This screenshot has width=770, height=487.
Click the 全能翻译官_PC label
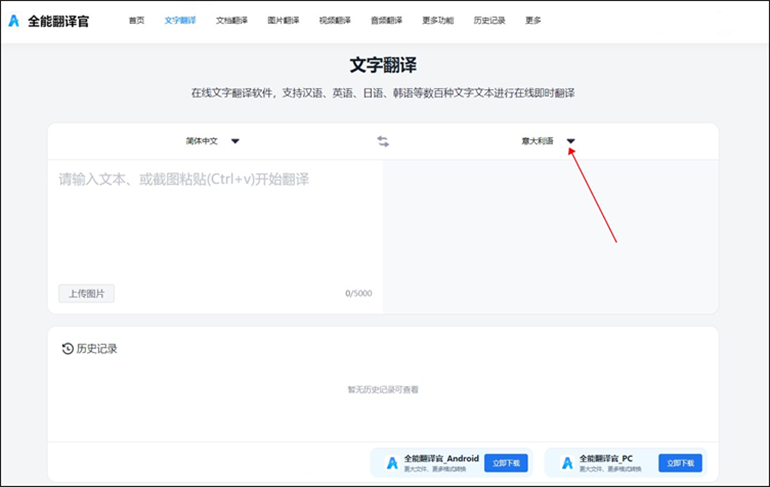tap(606, 458)
